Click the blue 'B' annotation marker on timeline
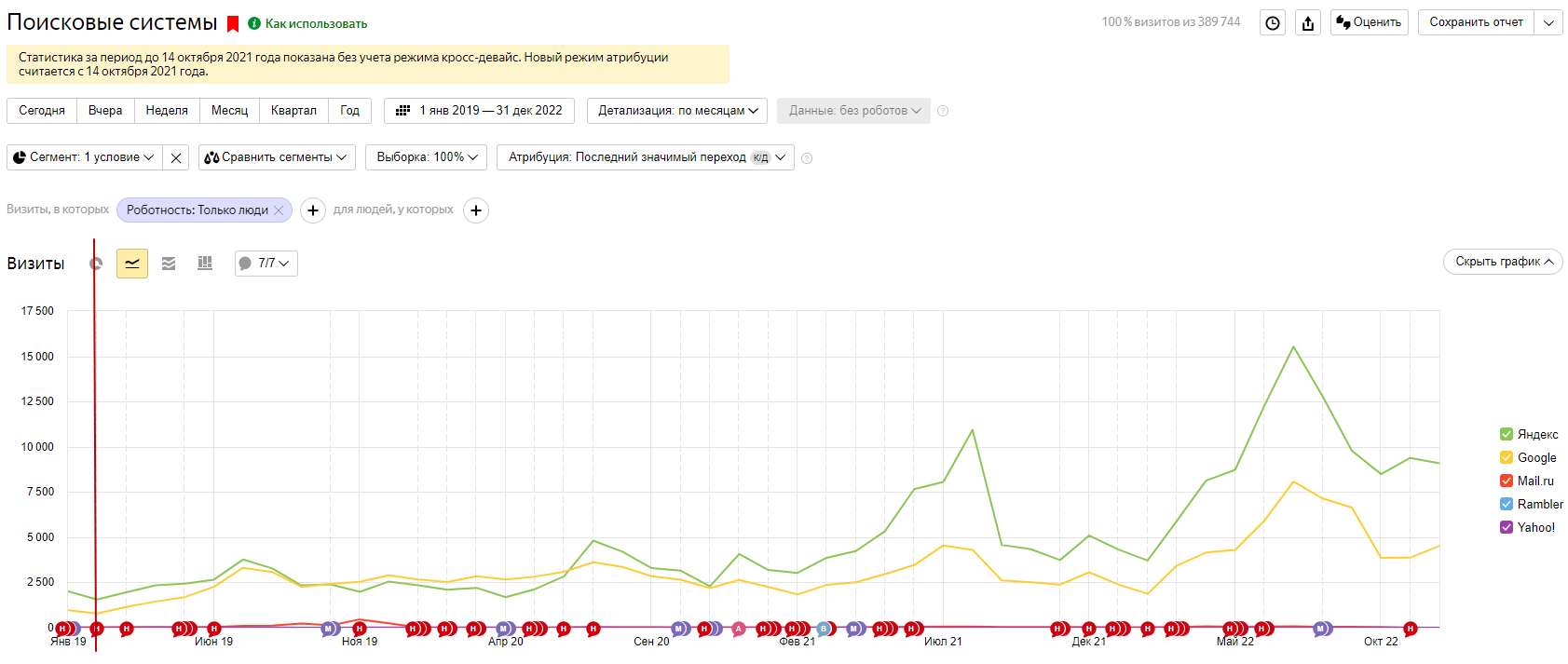Viewport: 1568px width, 664px height. click(x=824, y=629)
